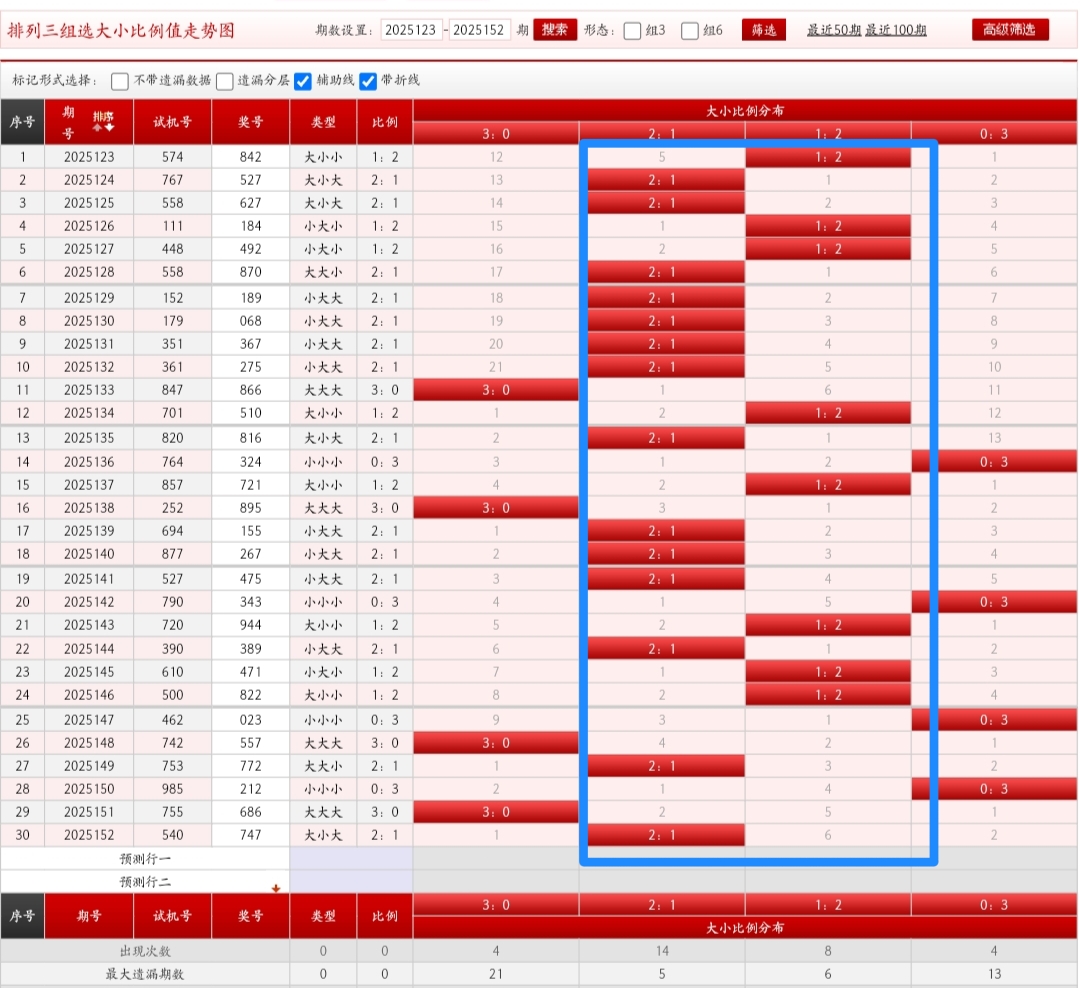Click highlighted 3:0 cell in row 2025151
1080x988 pixels.
pos(496,812)
